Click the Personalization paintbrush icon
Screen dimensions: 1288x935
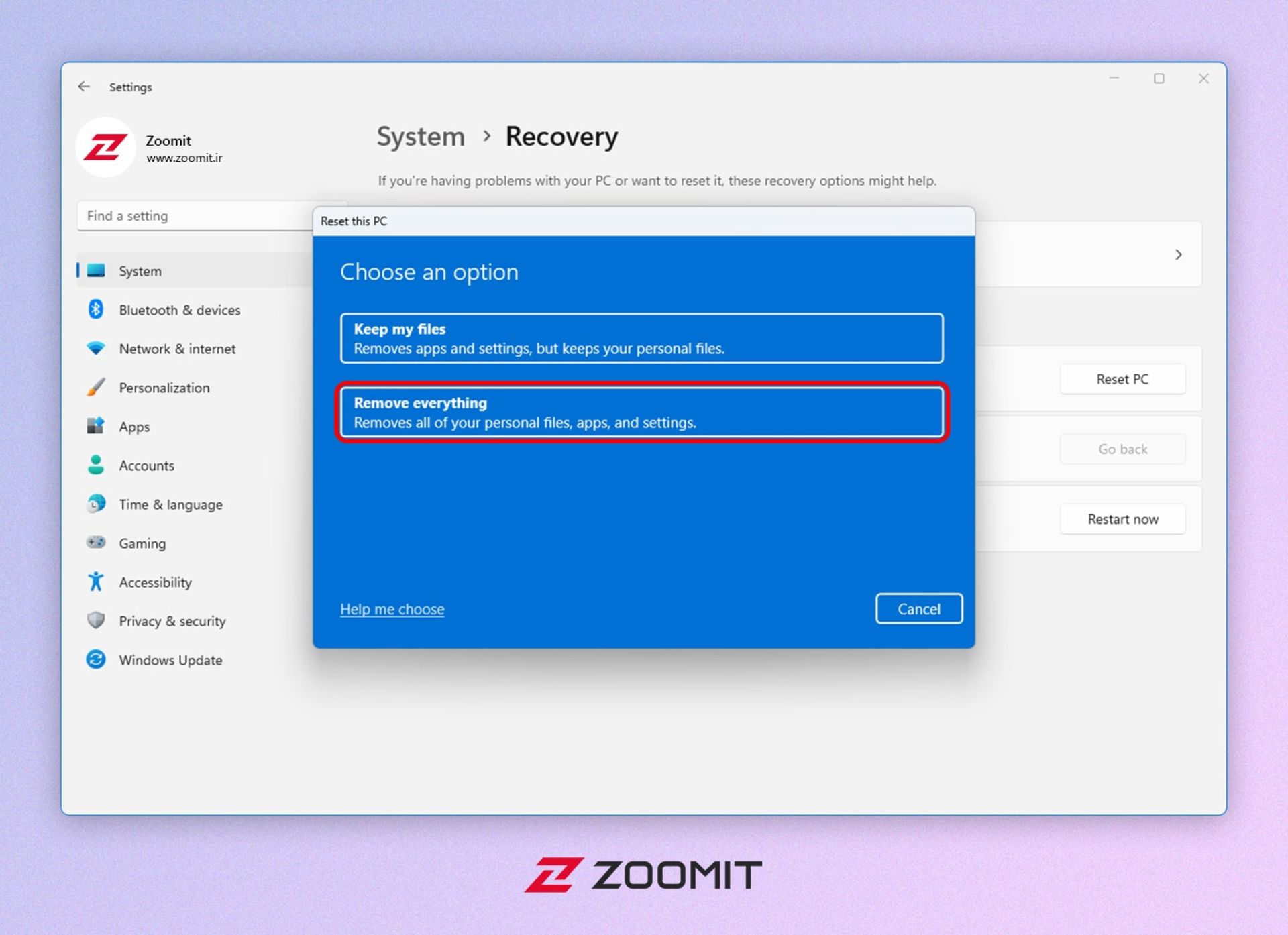coord(96,387)
